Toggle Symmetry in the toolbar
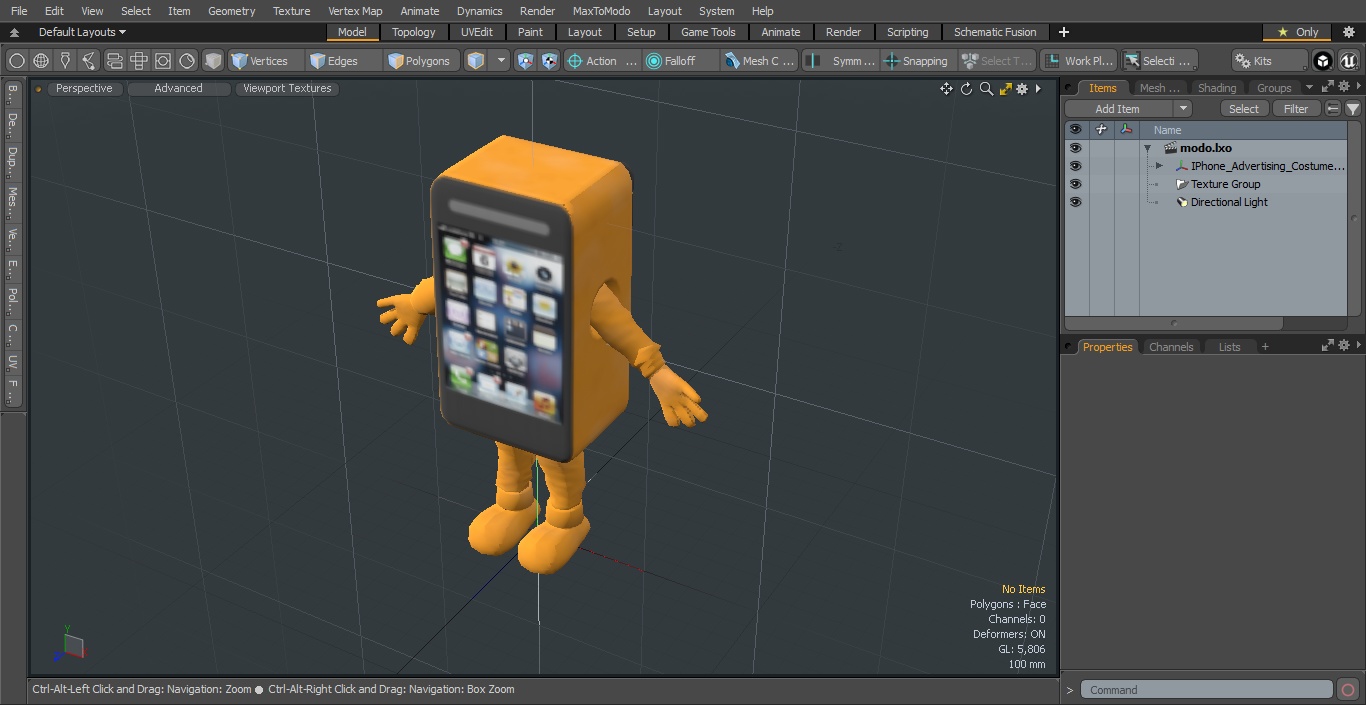This screenshot has width=1366, height=705. (842, 61)
